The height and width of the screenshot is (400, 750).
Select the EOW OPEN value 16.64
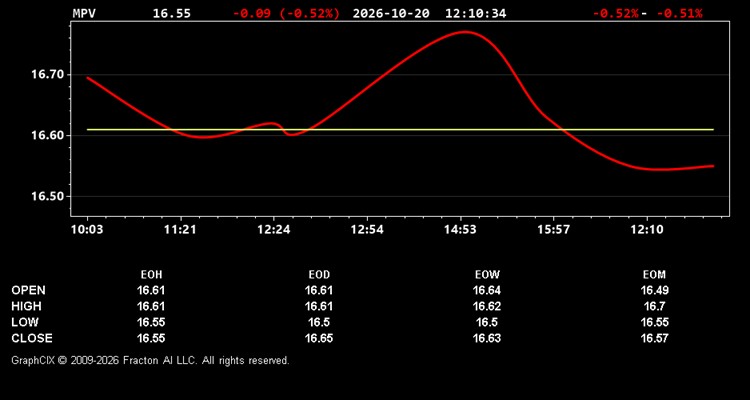pos(487,290)
